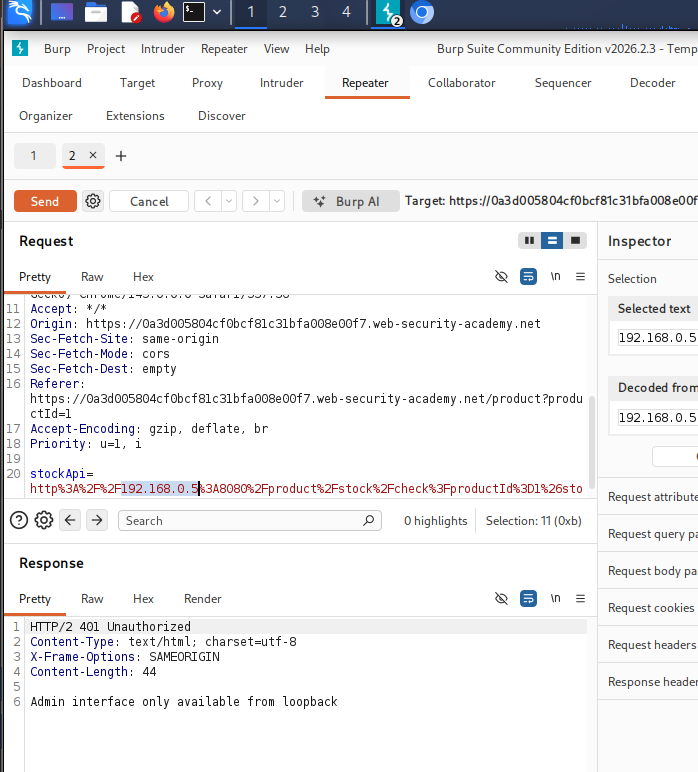
Task: Expand the back history dropdown
Action: click(x=229, y=201)
